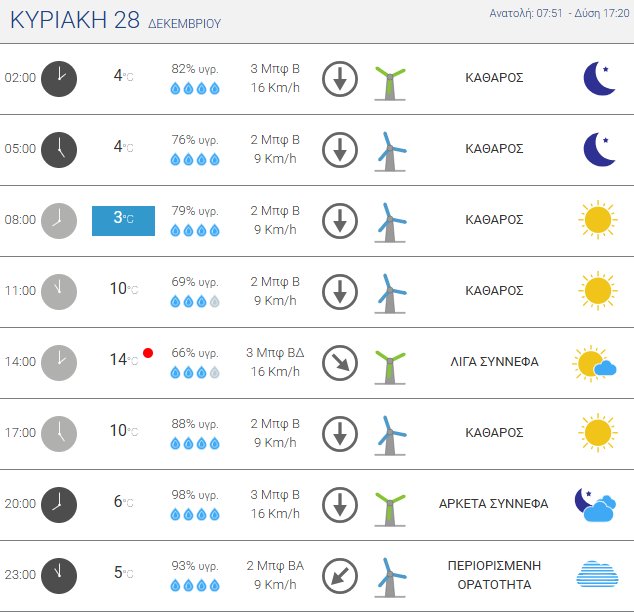Click the humidity droplets at 11:00
The image size is (634, 612).
click(195, 301)
